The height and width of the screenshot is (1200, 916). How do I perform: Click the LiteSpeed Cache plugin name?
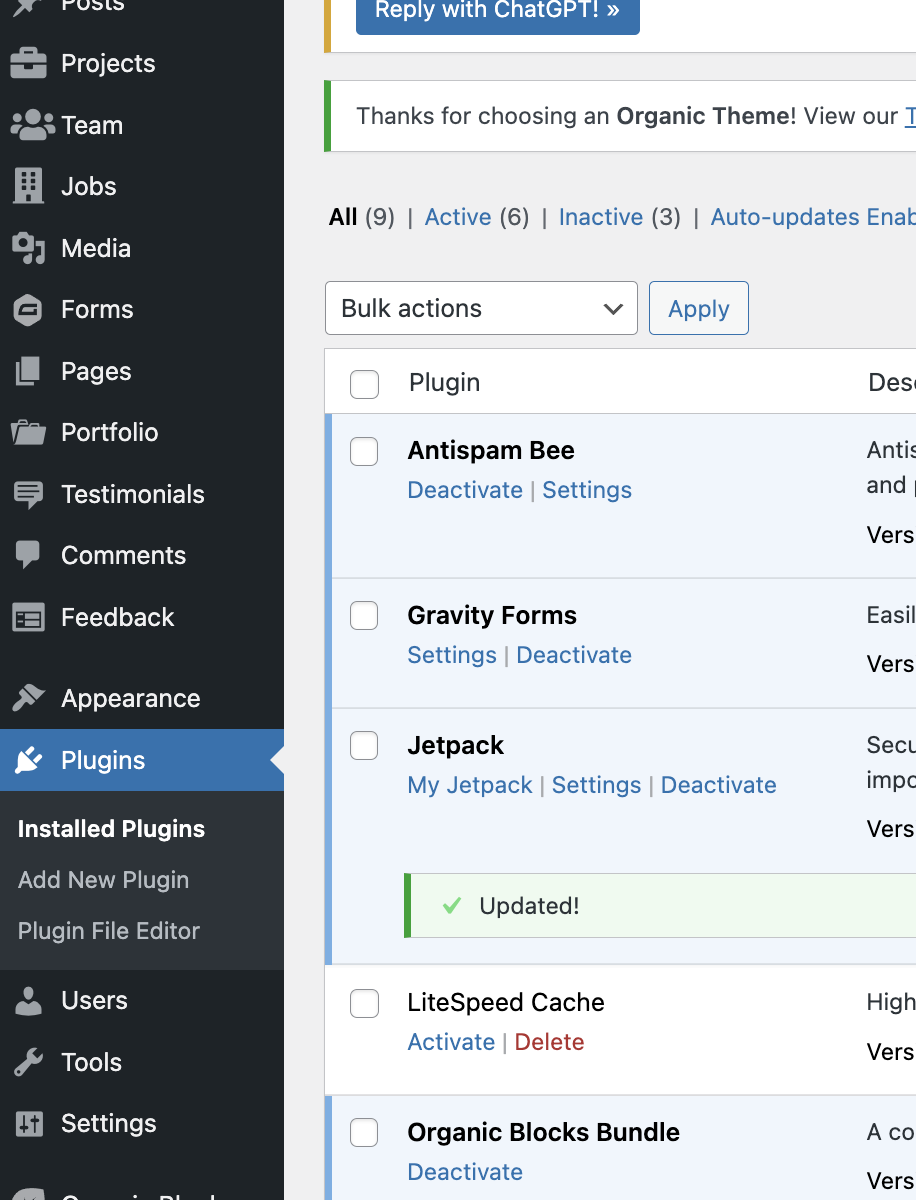(x=506, y=1003)
